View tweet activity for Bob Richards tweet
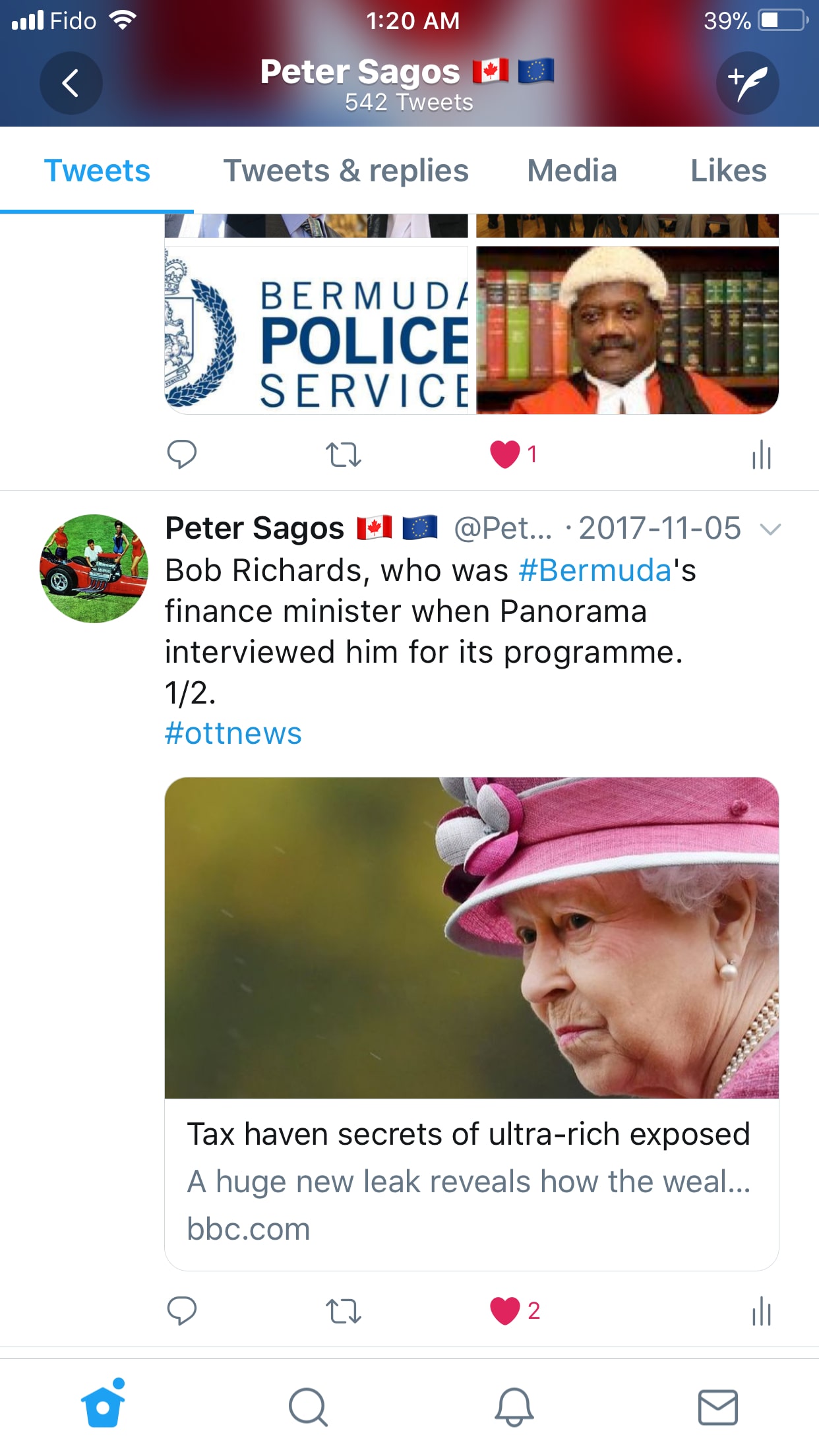The width and height of the screenshot is (819, 1456). [762, 1310]
